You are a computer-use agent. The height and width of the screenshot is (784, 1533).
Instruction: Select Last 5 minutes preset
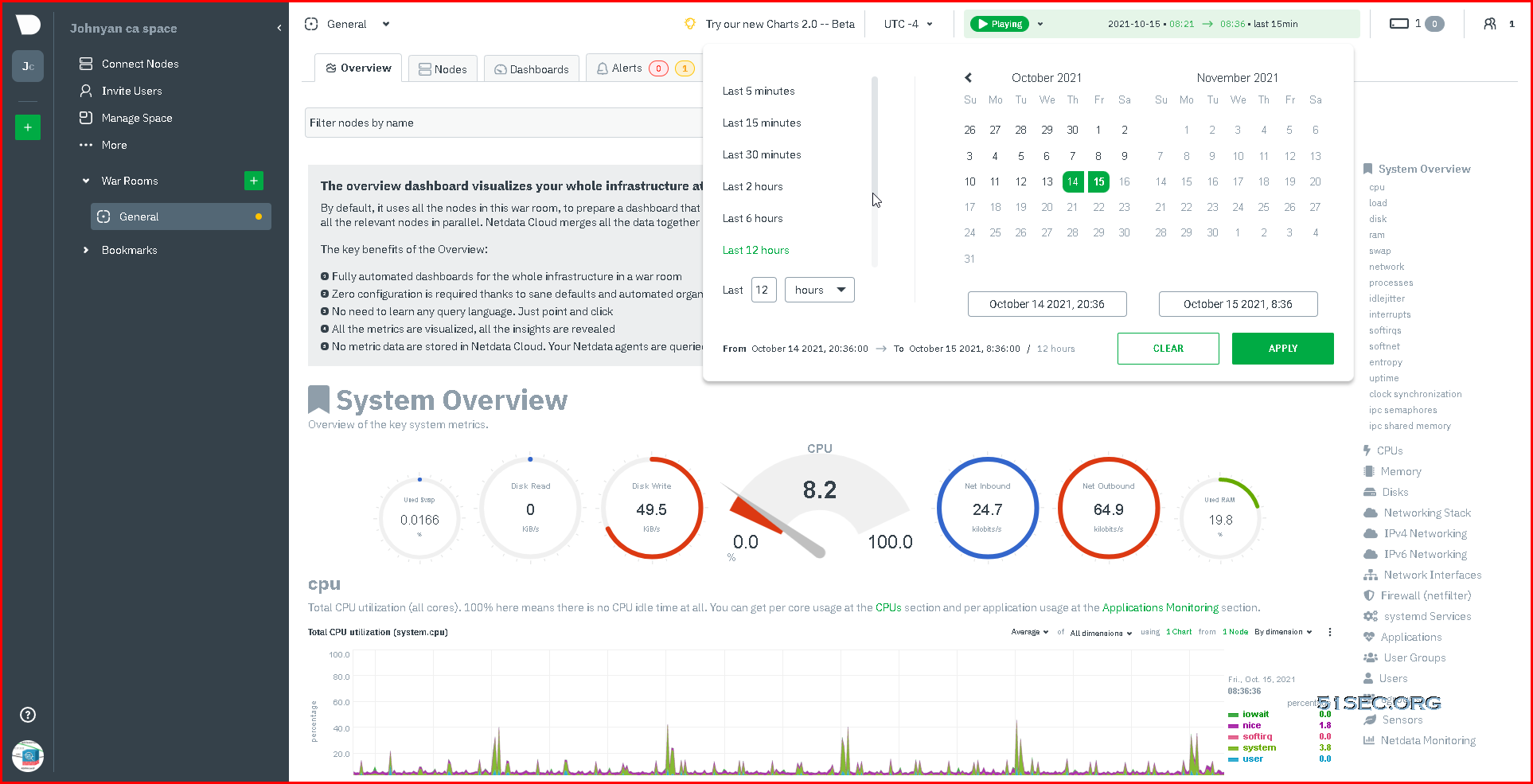coord(759,91)
